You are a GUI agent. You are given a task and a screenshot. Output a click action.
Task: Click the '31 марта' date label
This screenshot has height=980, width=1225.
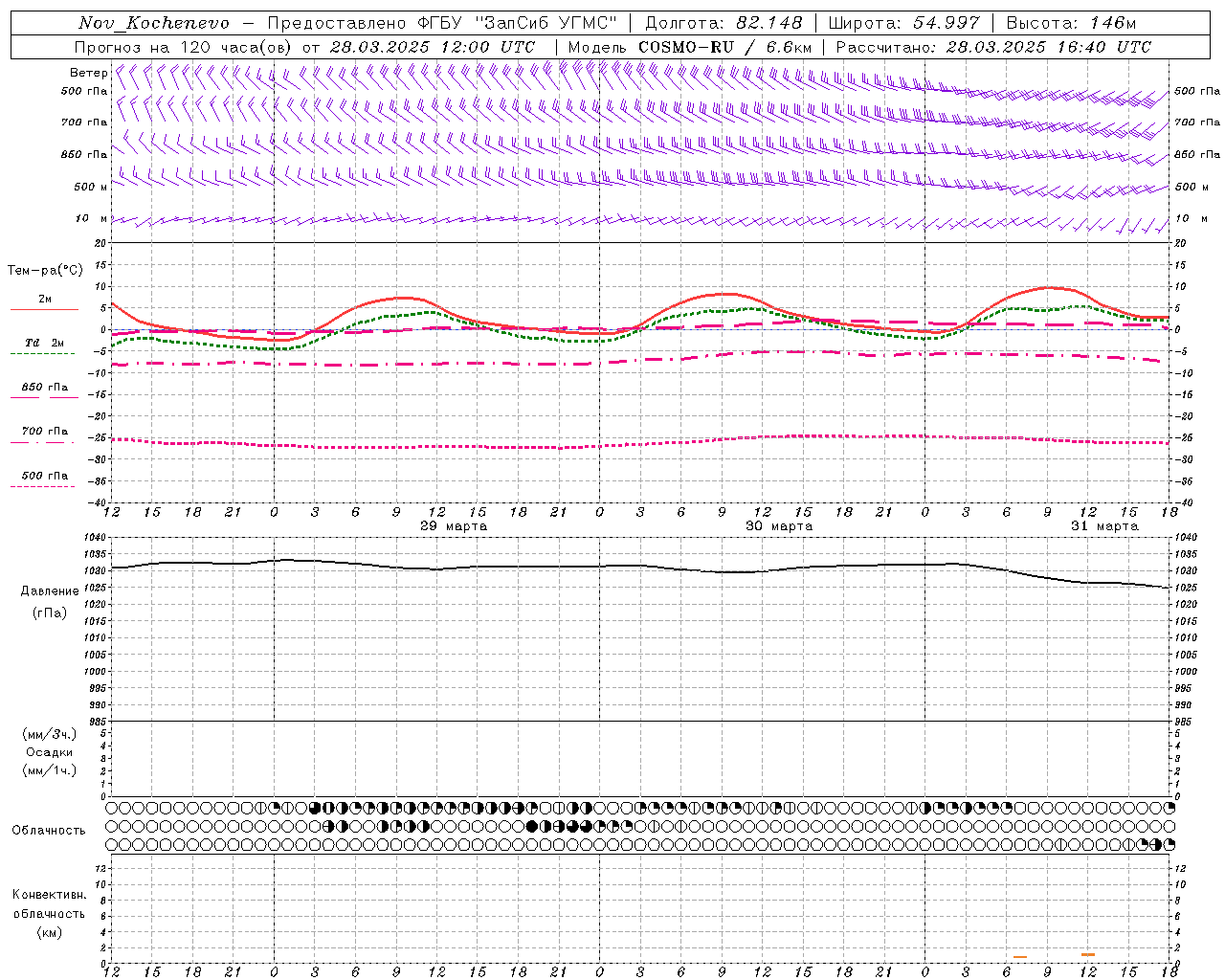[x=1104, y=525]
